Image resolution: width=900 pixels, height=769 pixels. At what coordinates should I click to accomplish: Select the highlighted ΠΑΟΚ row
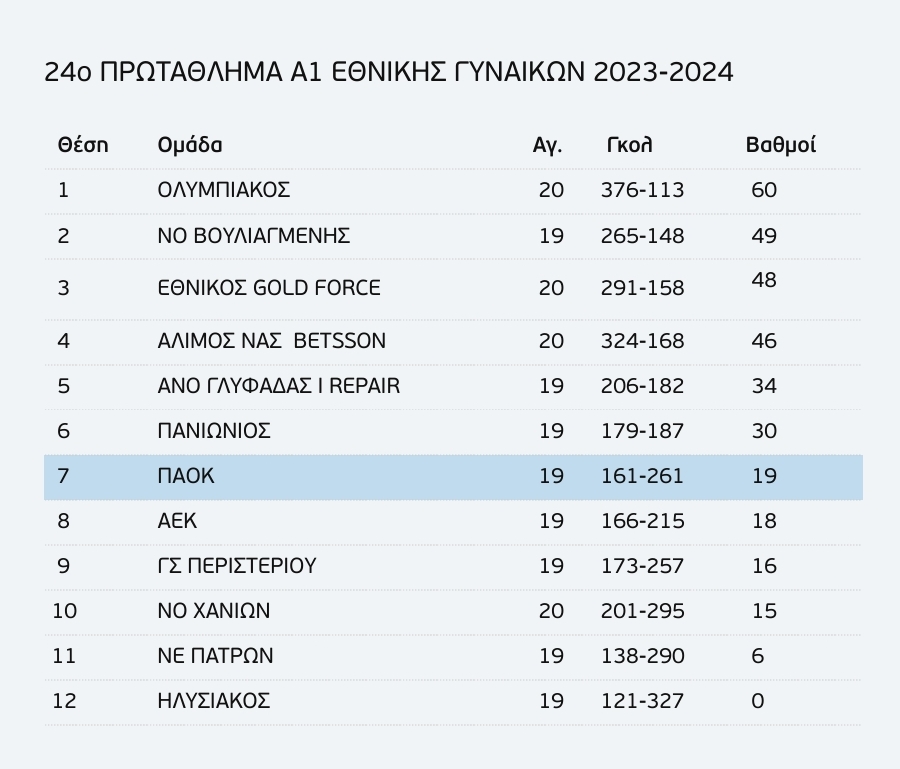(x=453, y=477)
